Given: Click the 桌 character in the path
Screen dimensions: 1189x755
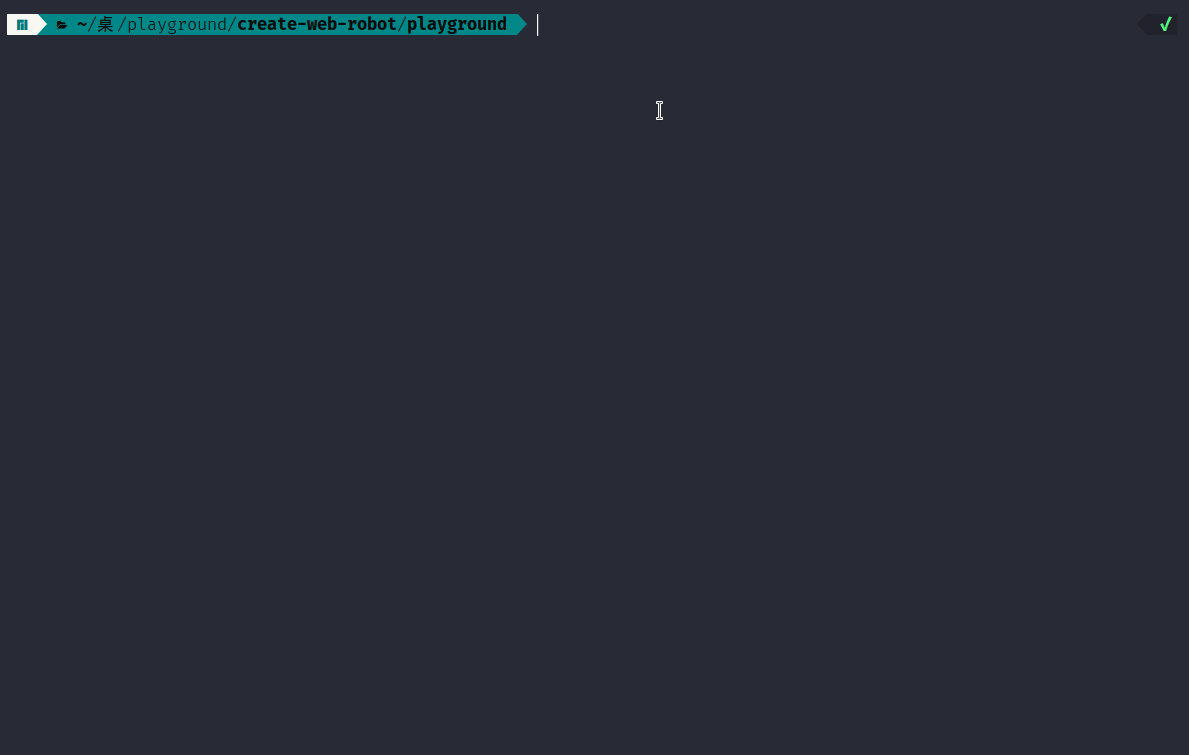Looking at the screenshot, I should point(105,24).
